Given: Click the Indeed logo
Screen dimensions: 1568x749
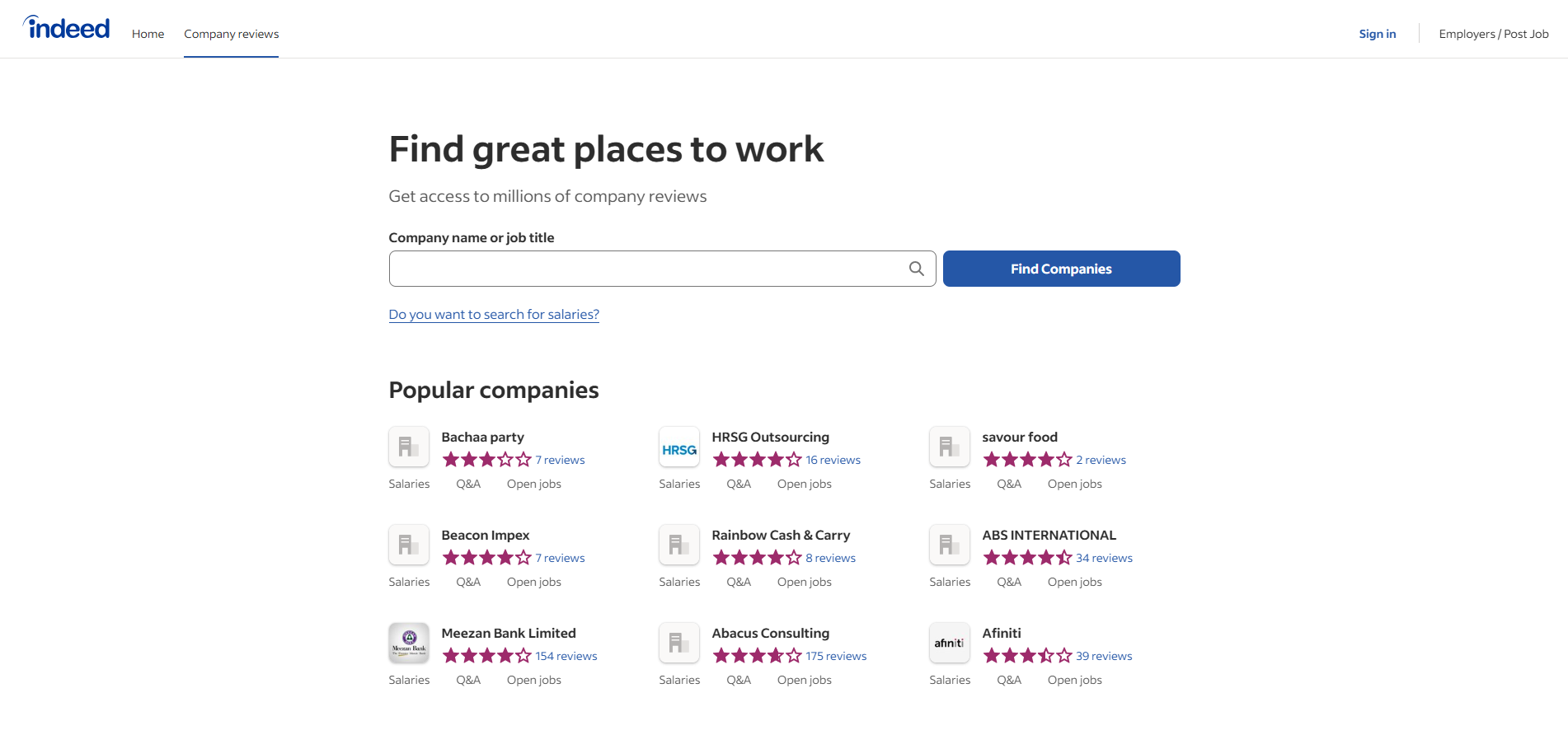Looking at the screenshot, I should tap(66, 28).
